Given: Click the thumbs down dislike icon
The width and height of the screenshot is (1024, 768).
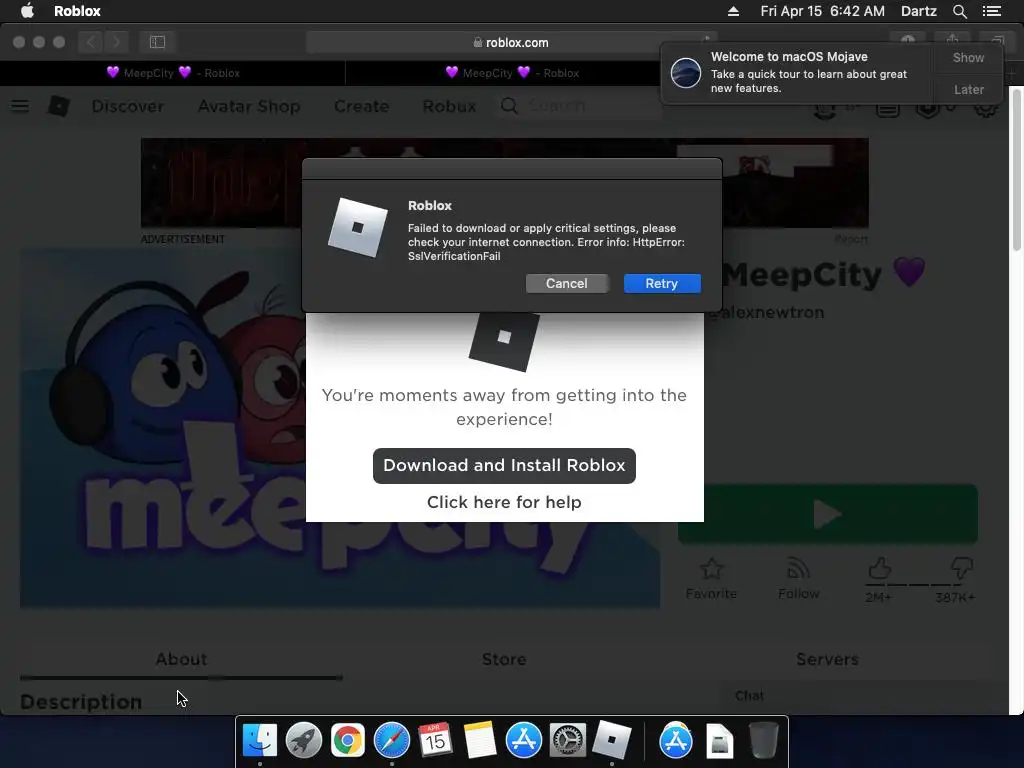Looking at the screenshot, I should click(961, 568).
